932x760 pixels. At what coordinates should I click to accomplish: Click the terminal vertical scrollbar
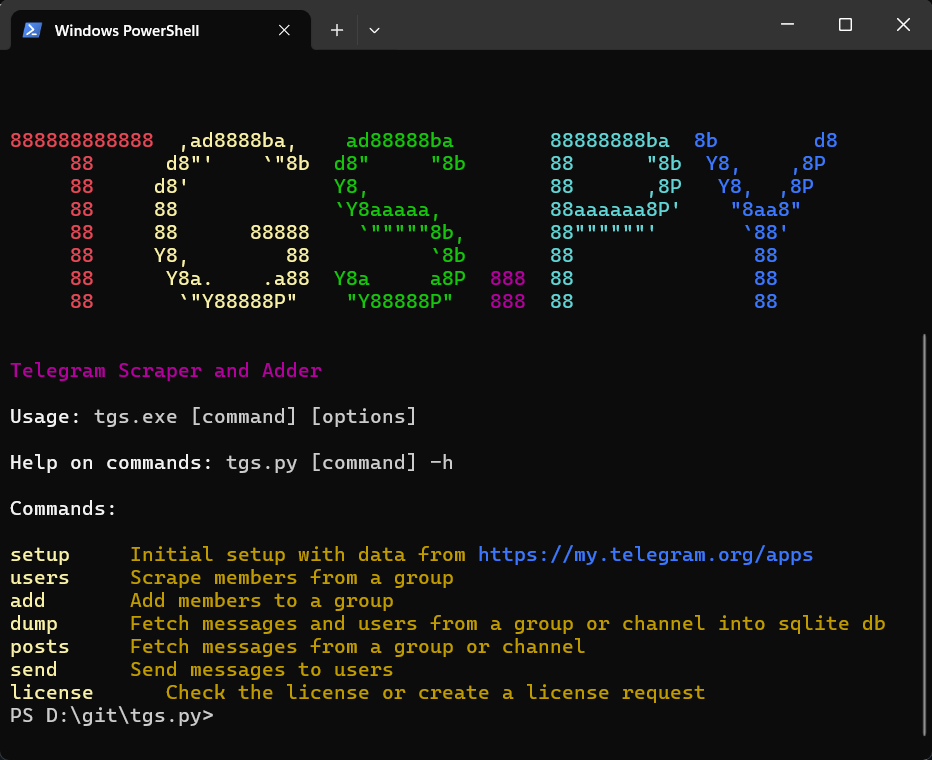tap(924, 535)
